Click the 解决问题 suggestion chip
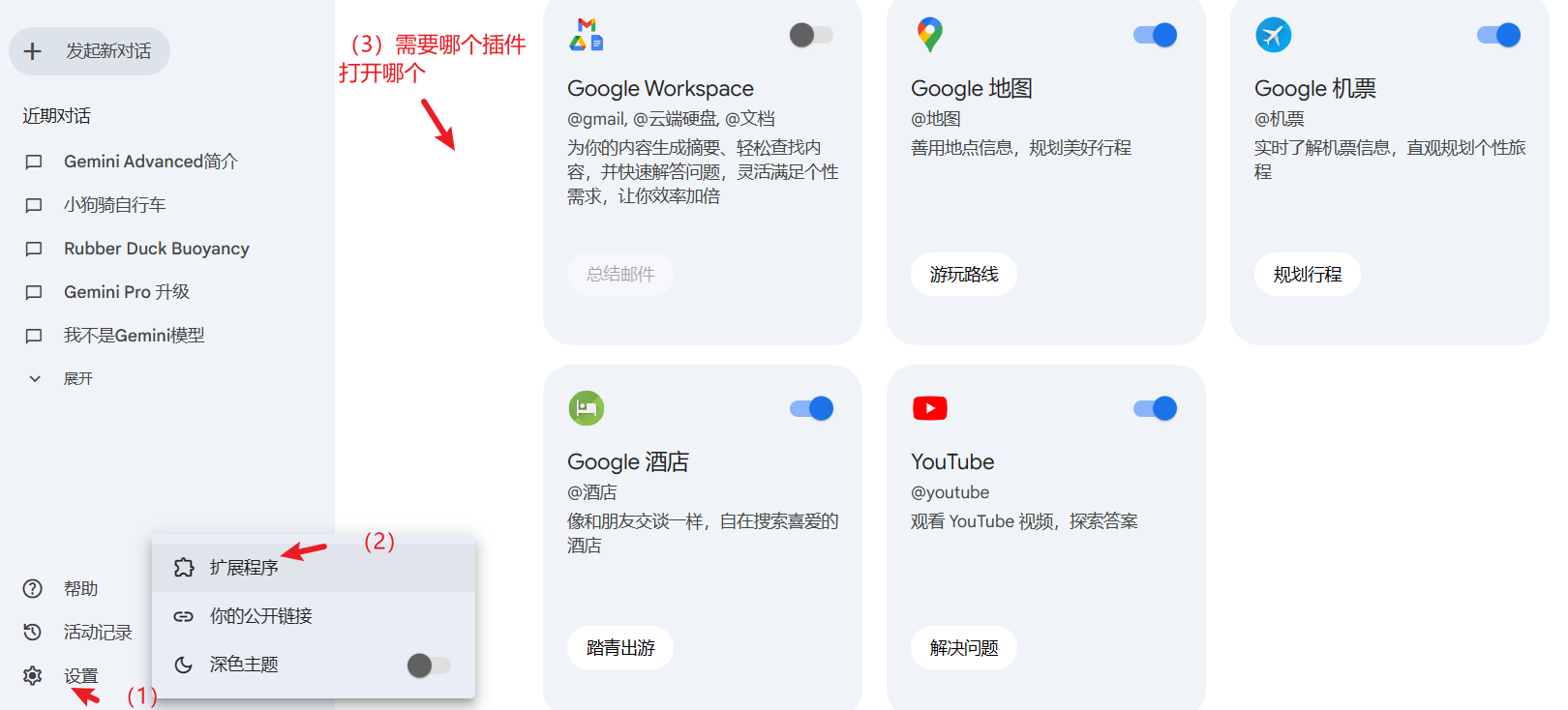The height and width of the screenshot is (710, 1568). 964,648
